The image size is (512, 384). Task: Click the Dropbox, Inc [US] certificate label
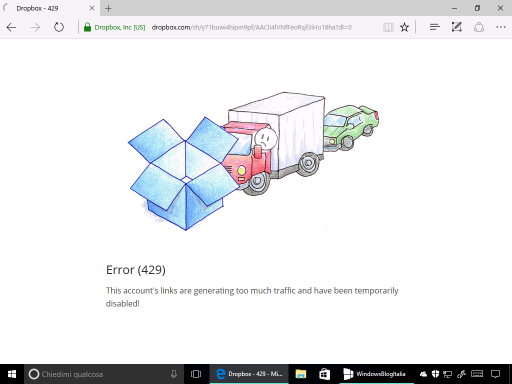tap(120, 27)
